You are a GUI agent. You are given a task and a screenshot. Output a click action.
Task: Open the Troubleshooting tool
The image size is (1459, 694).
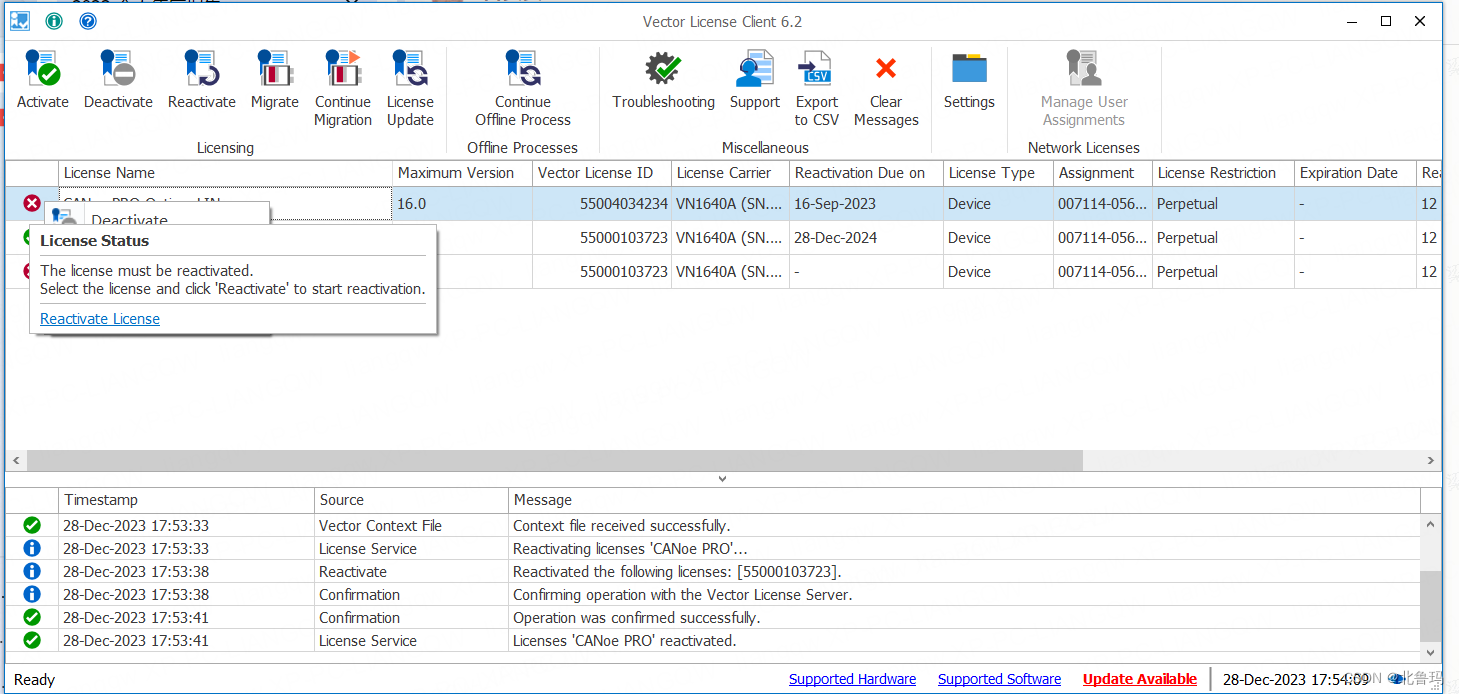tap(663, 78)
